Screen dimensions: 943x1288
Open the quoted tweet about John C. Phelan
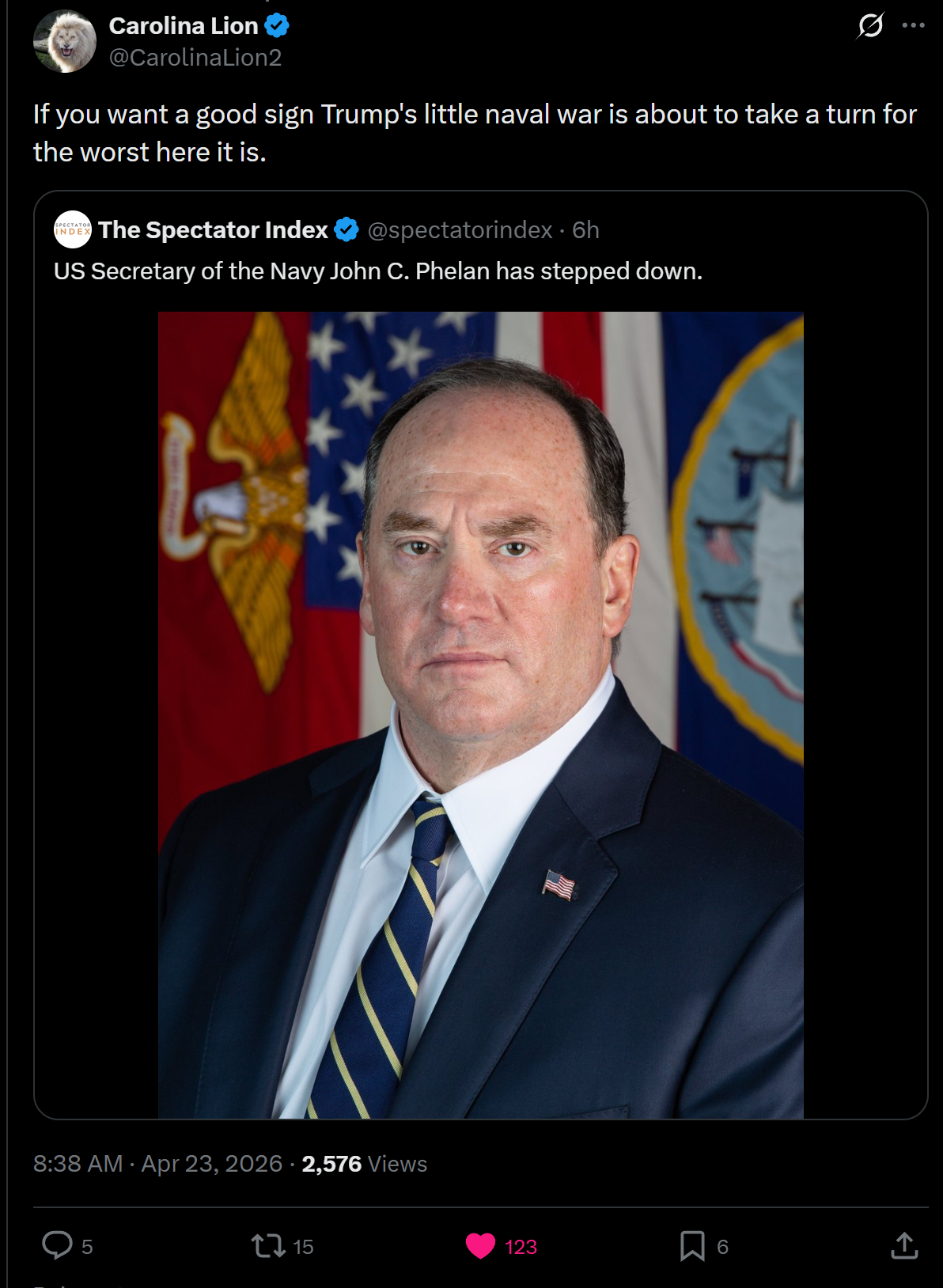coord(378,271)
